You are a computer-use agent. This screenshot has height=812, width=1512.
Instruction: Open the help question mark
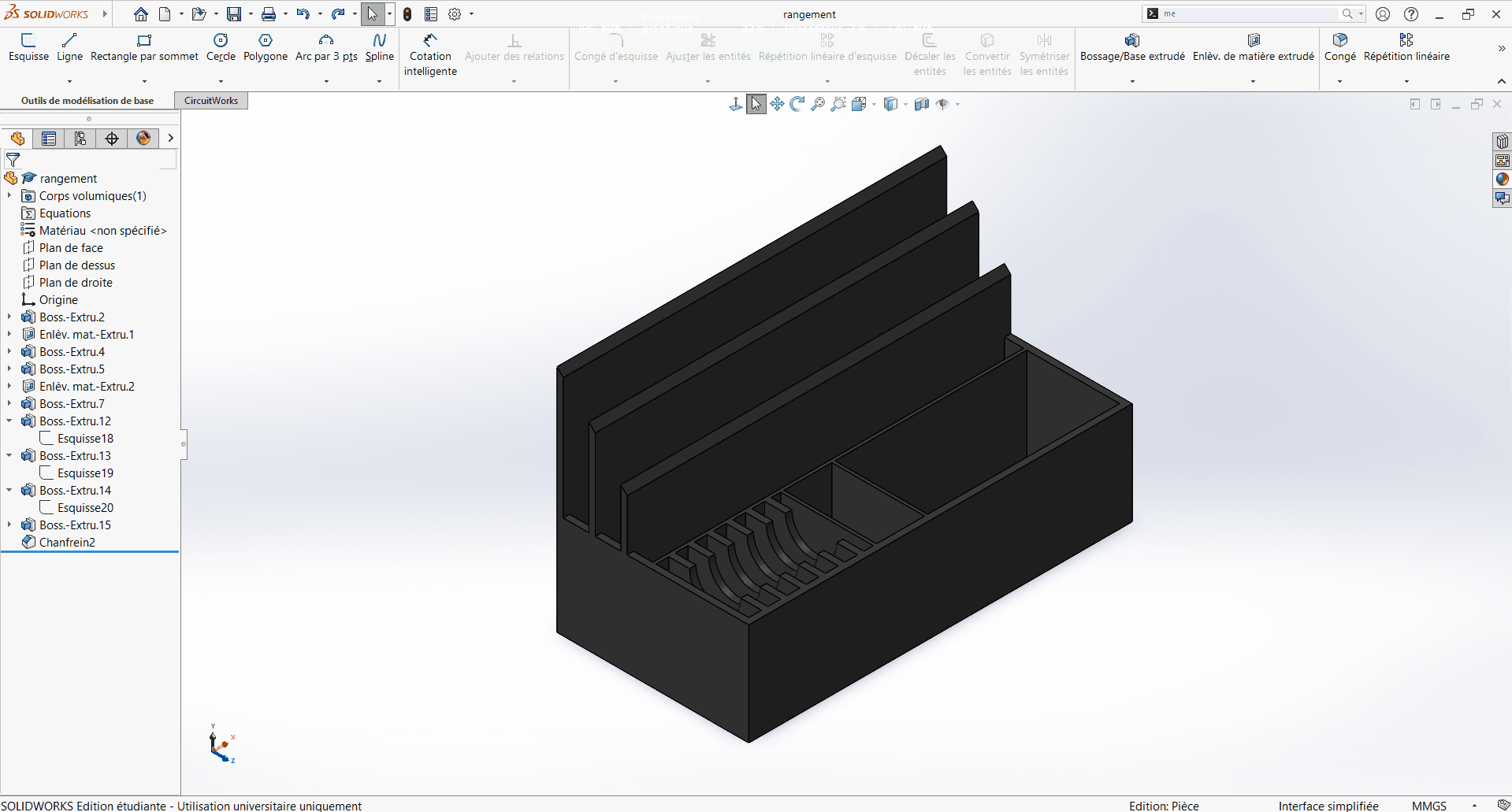click(1411, 14)
